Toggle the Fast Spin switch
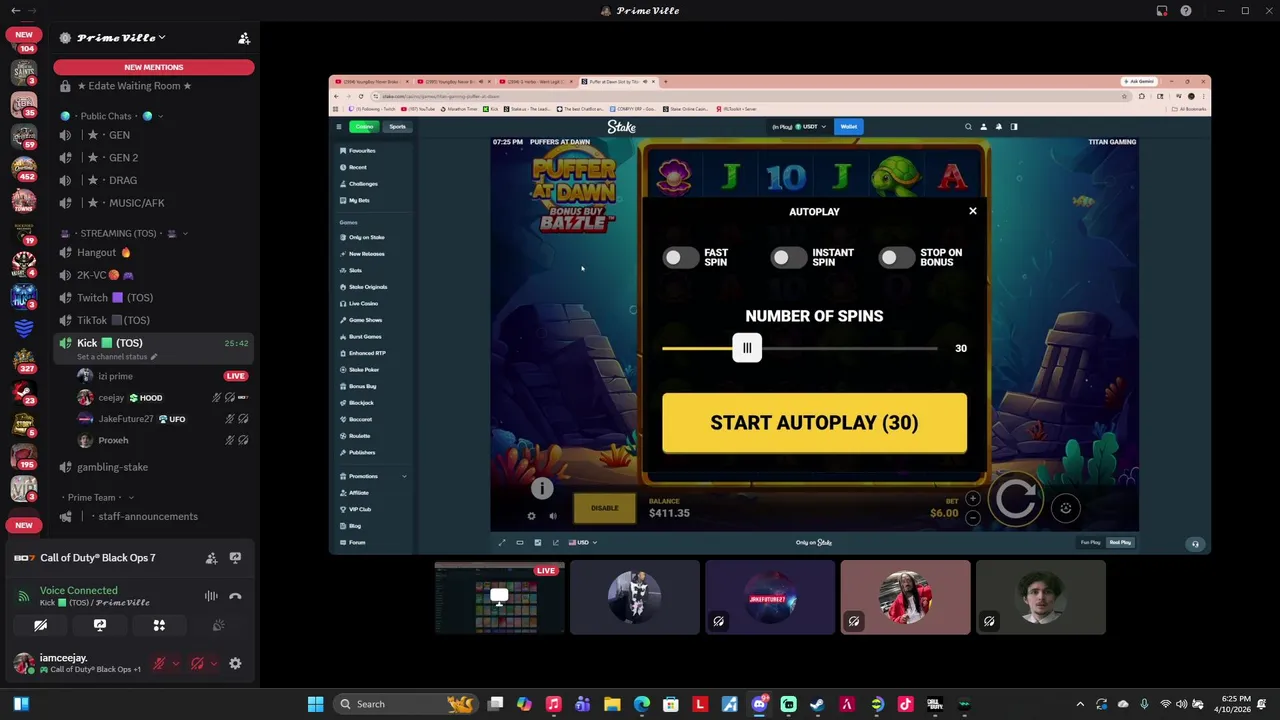Screen dimensions: 1280x720 pos(680,258)
